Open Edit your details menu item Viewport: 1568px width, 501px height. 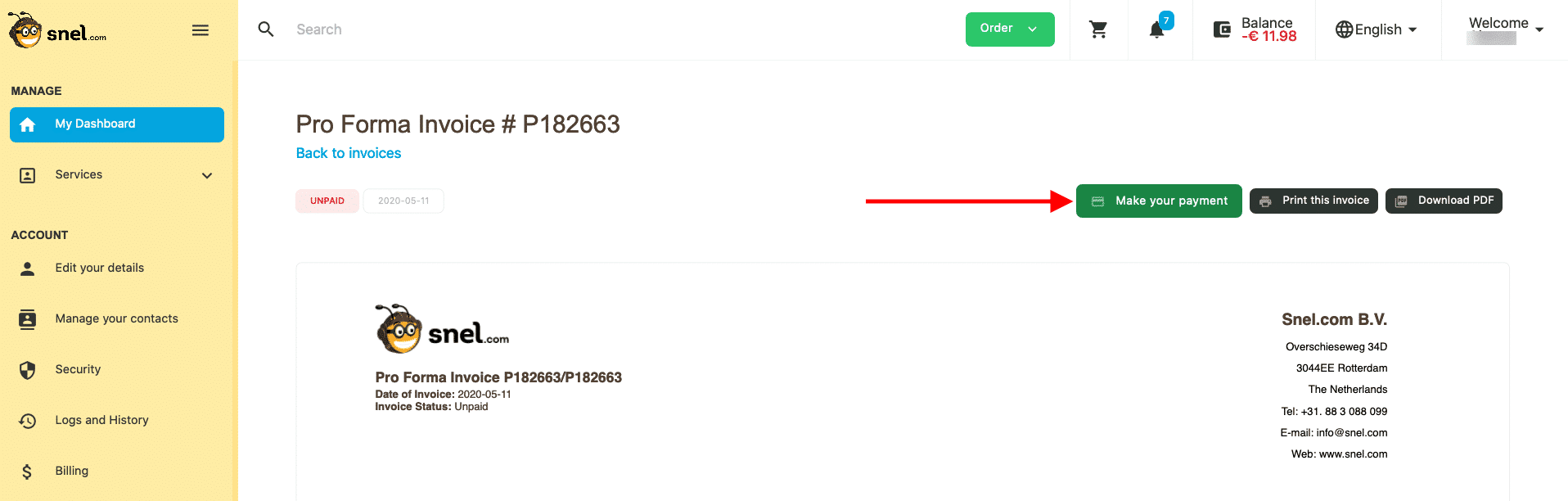pyautogui.click(x=117, y=269)
